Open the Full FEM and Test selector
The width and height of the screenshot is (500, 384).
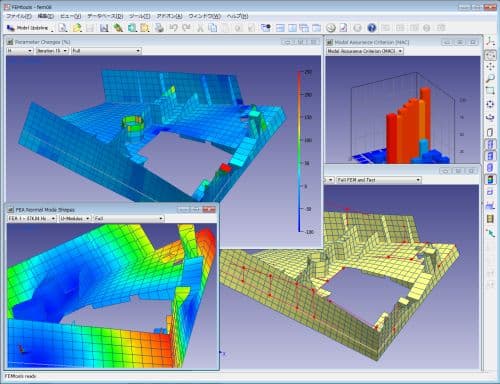pos(379,180)
